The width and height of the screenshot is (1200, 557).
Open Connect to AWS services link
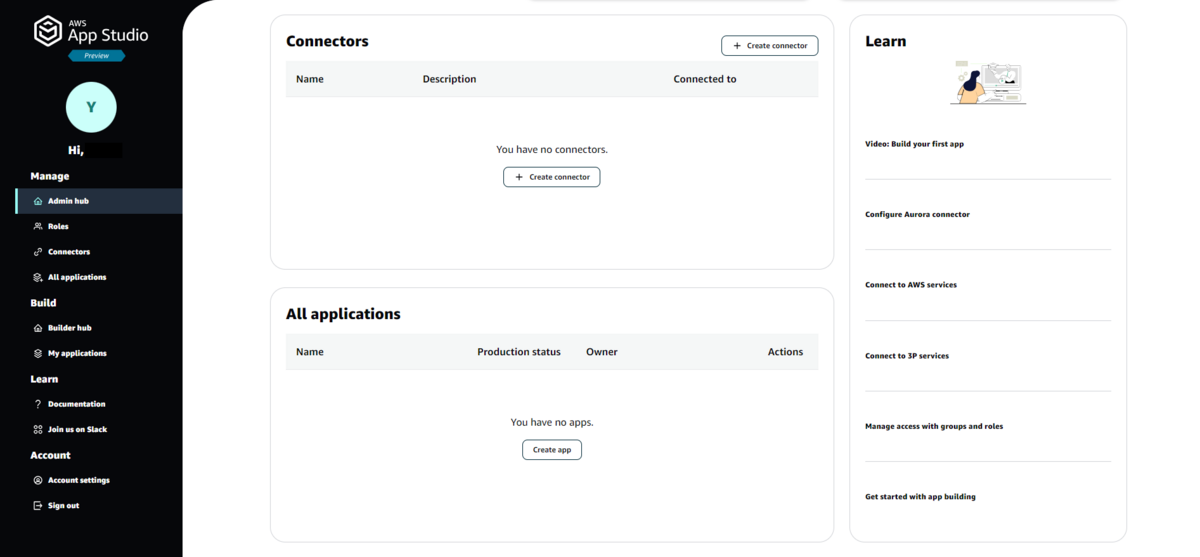911,285
